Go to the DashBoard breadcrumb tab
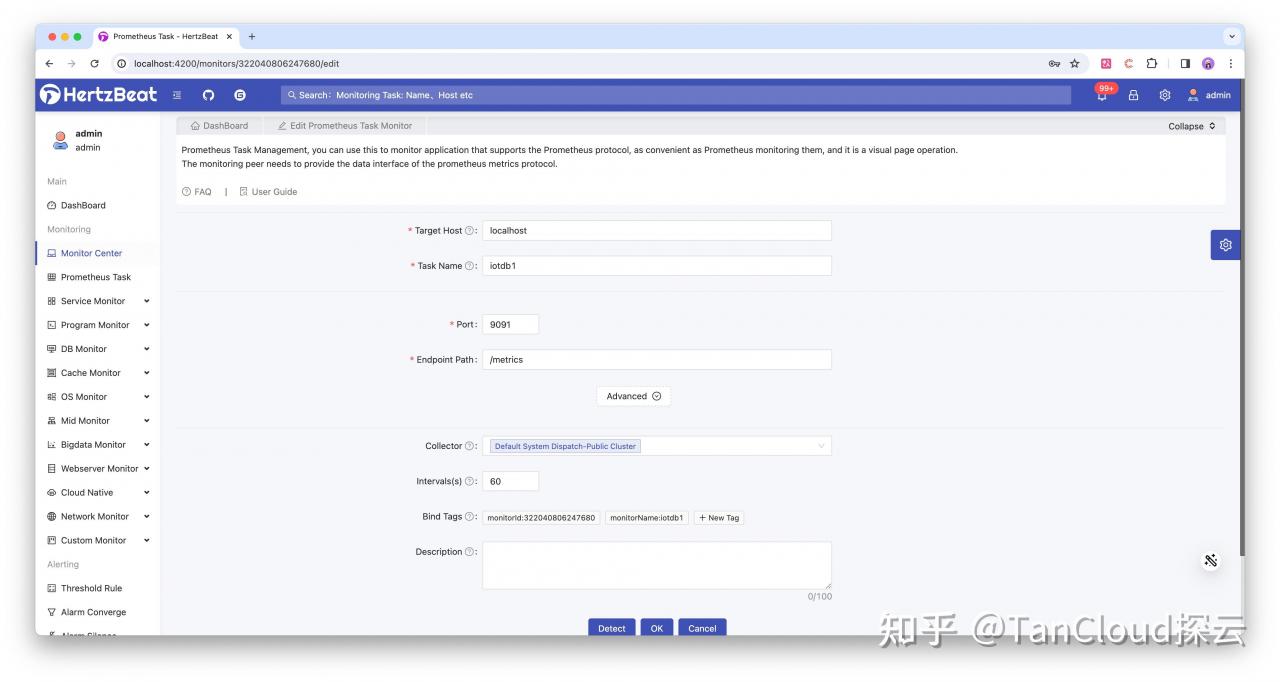1280x682 pixels. pyautogui.click(x=219, y=126)
